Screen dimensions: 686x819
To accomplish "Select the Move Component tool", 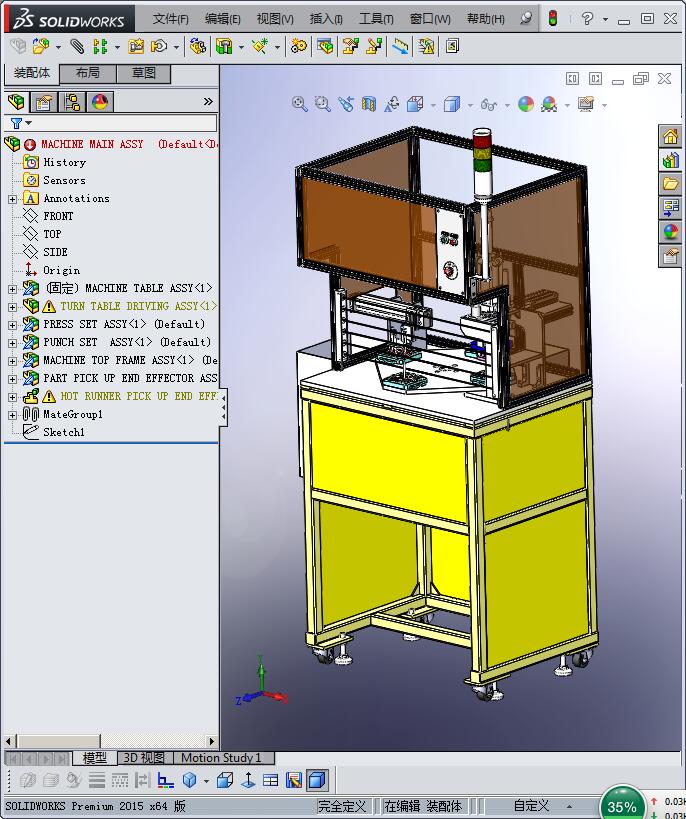I will [x=159, y=46].
